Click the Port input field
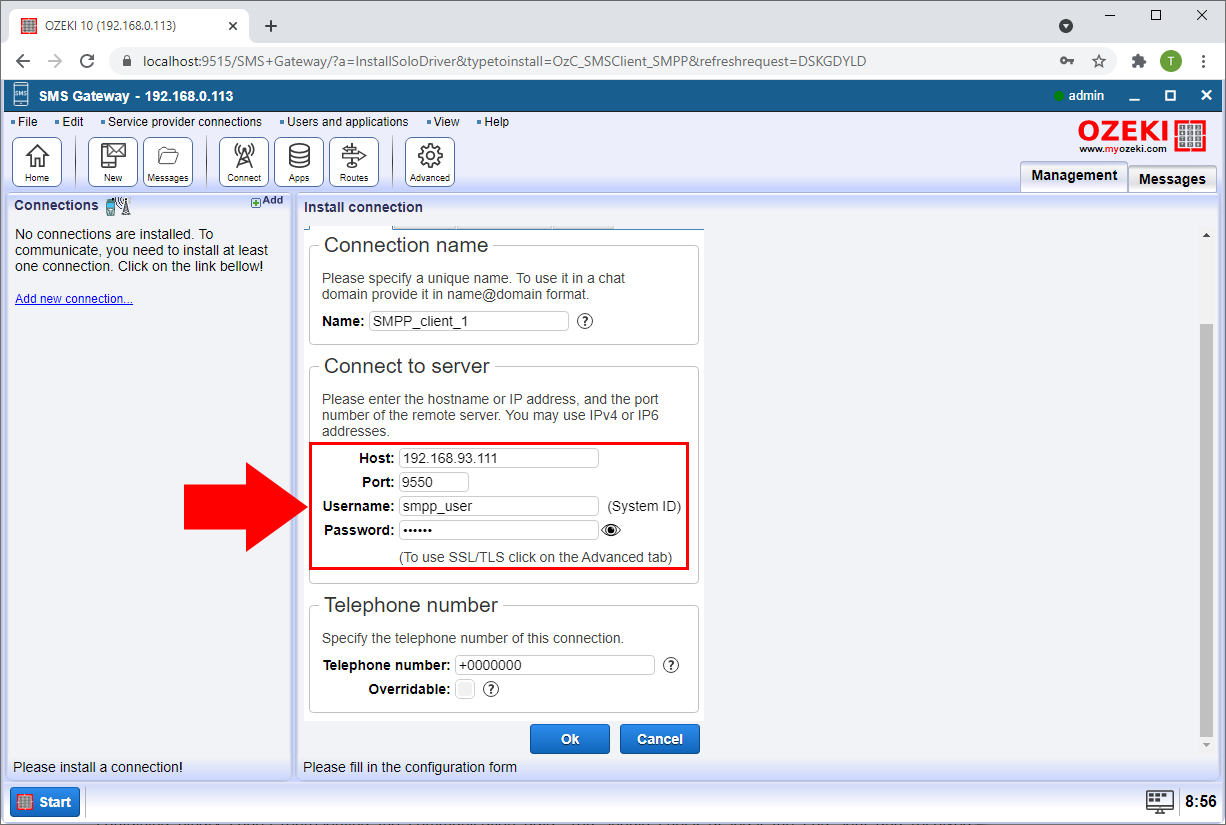Viewport: 1226px width, 825px height. 433,482
